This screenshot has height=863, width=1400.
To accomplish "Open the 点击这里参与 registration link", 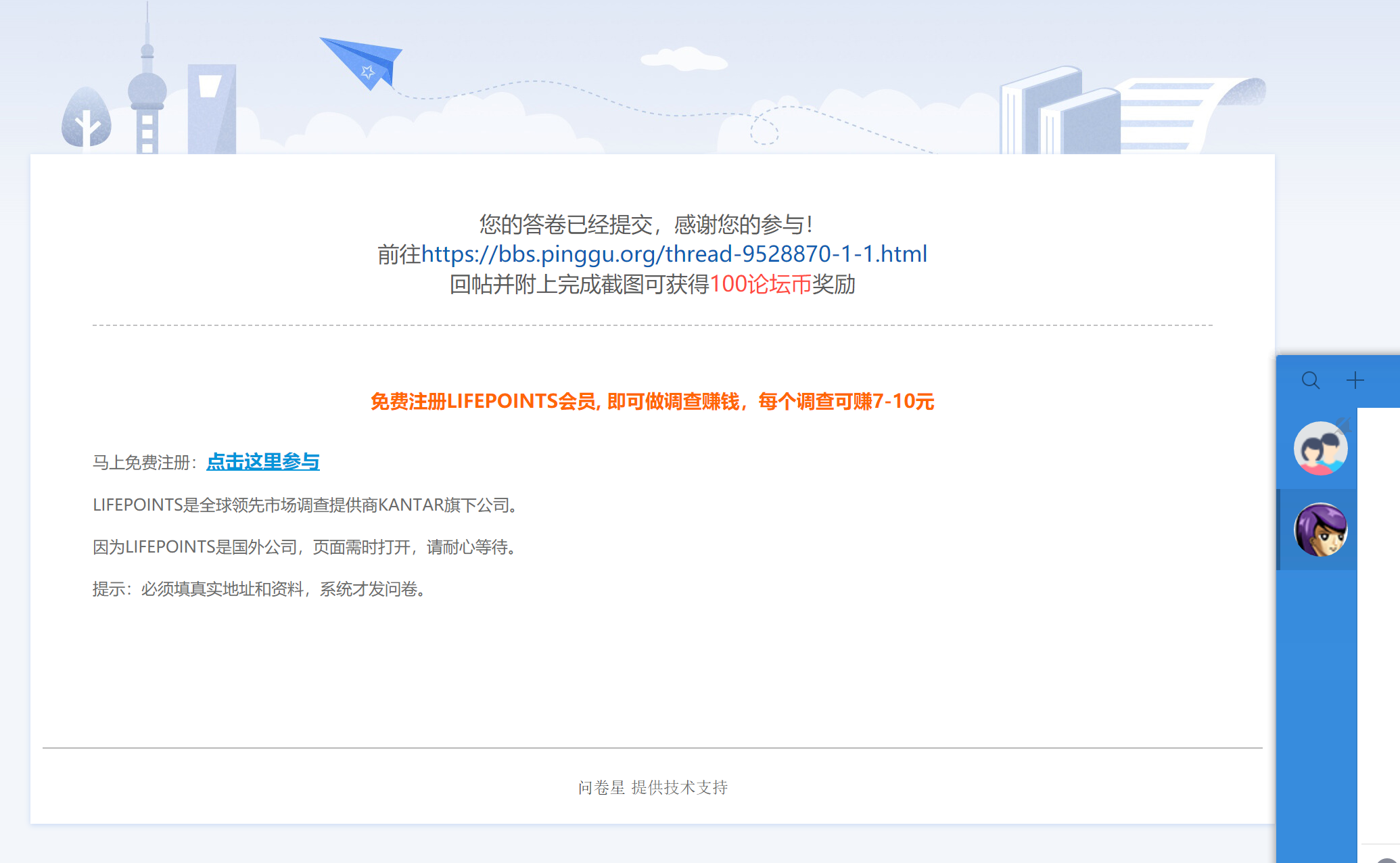I will (x=262, y=462).
